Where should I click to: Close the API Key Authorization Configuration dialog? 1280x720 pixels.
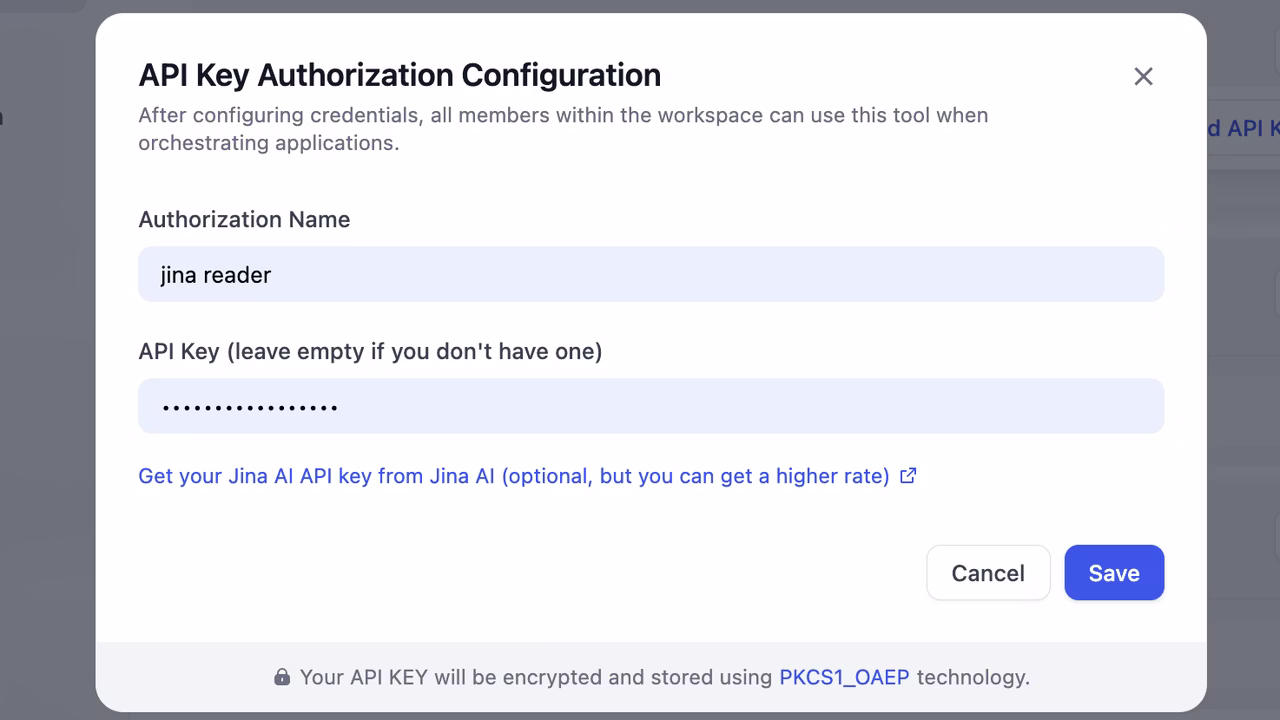point(1143,76)
